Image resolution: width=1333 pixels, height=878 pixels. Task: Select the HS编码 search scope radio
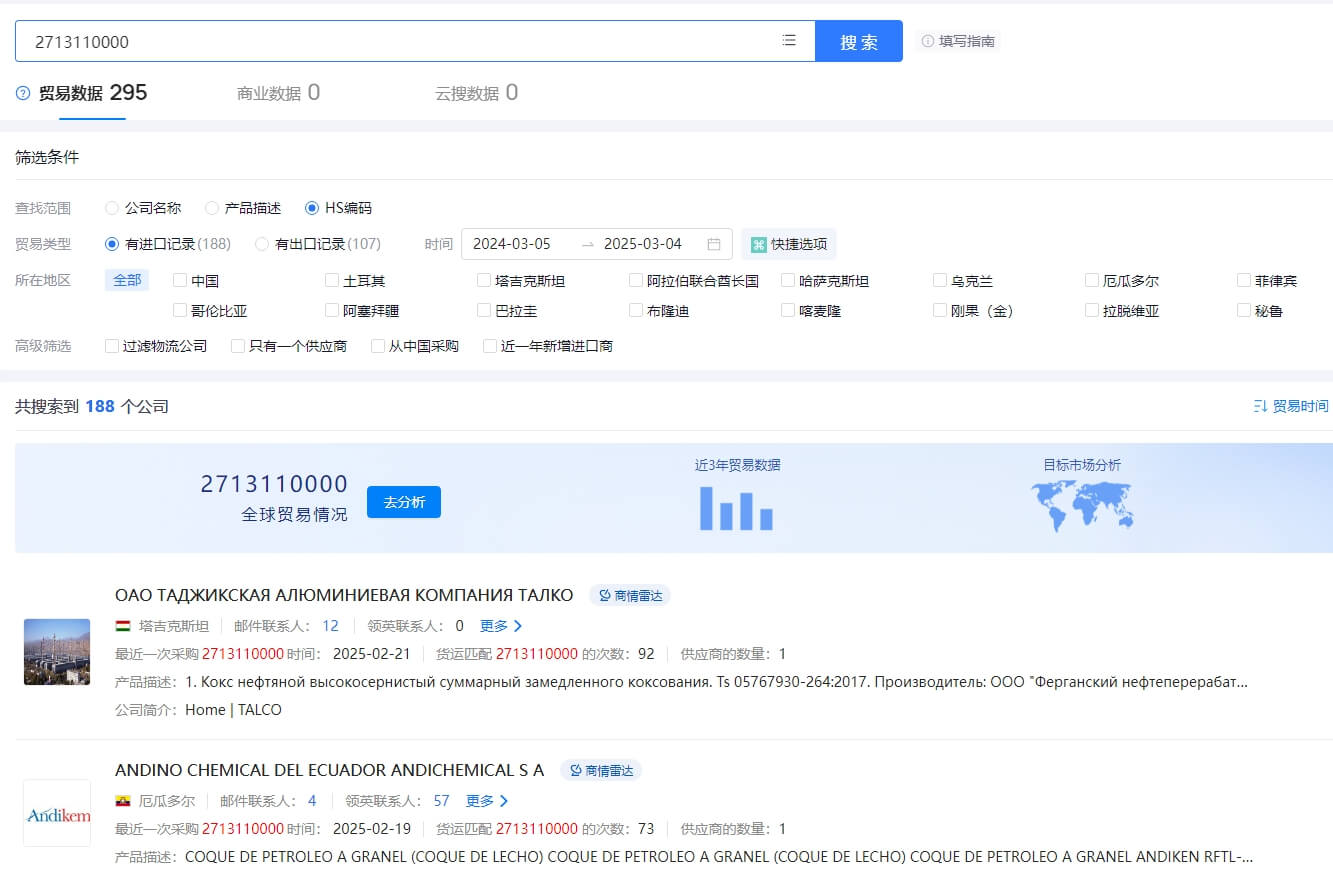click(x=312, y=208)
